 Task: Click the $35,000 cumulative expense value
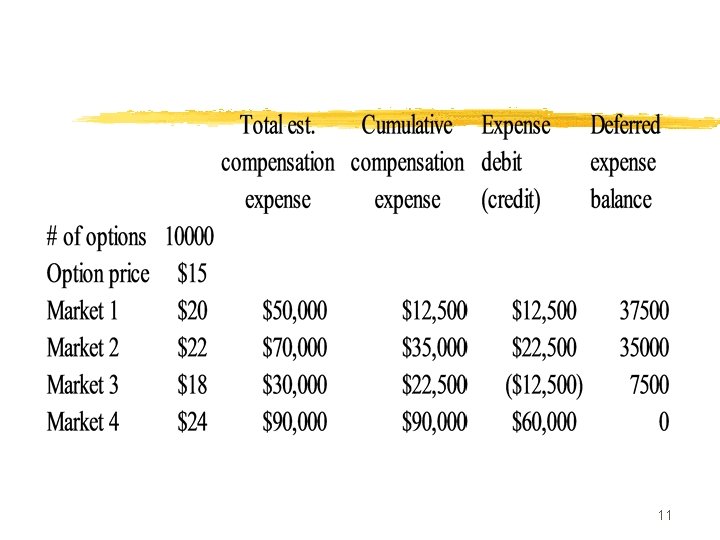tap(434, 348)
